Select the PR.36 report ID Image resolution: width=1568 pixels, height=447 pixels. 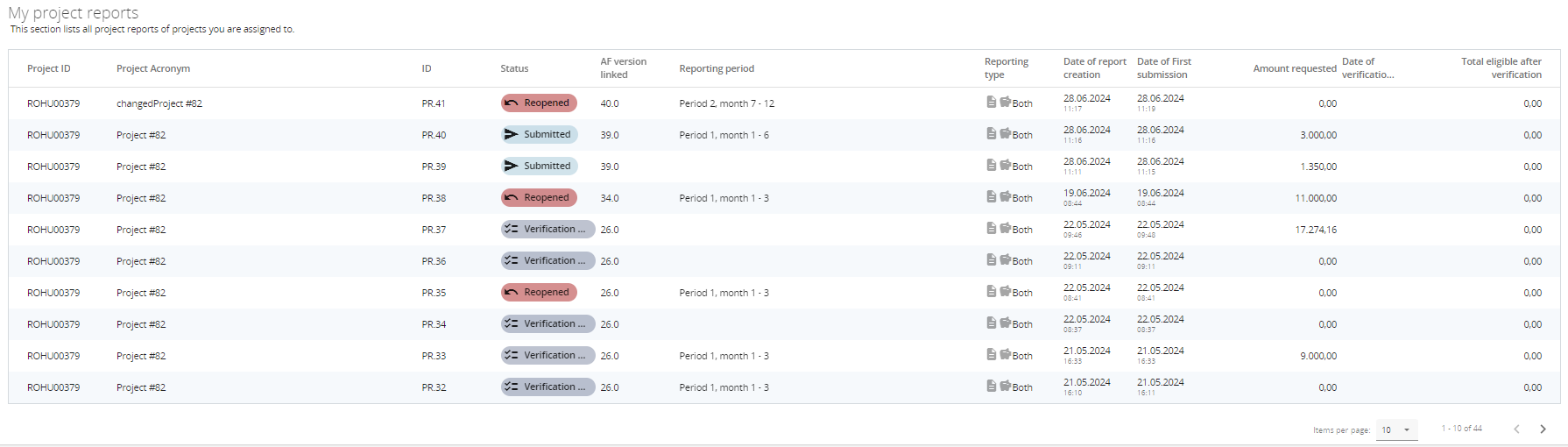[434, 261]
